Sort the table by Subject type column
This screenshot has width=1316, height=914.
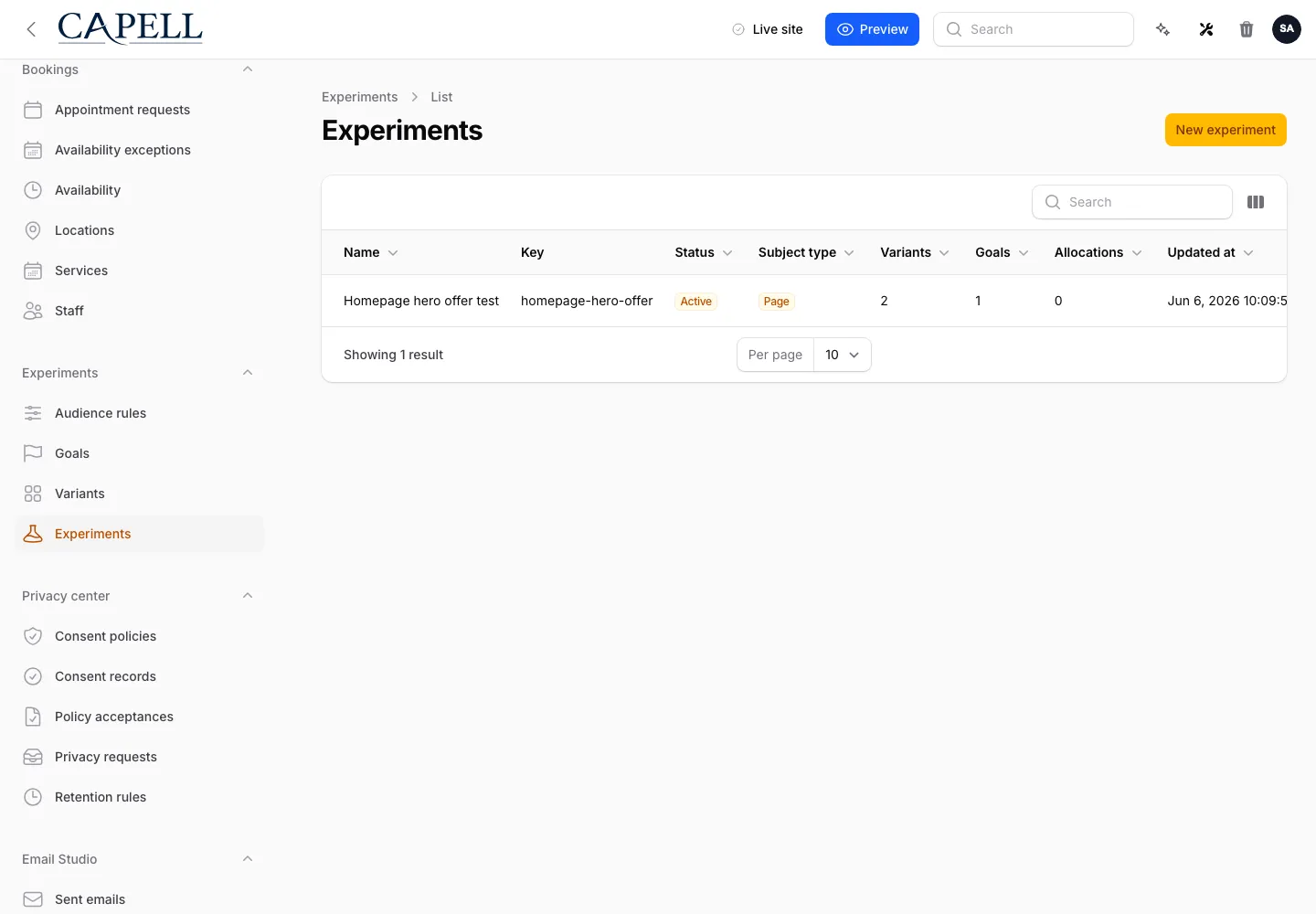pyautogui.click(x=806, y=252)
